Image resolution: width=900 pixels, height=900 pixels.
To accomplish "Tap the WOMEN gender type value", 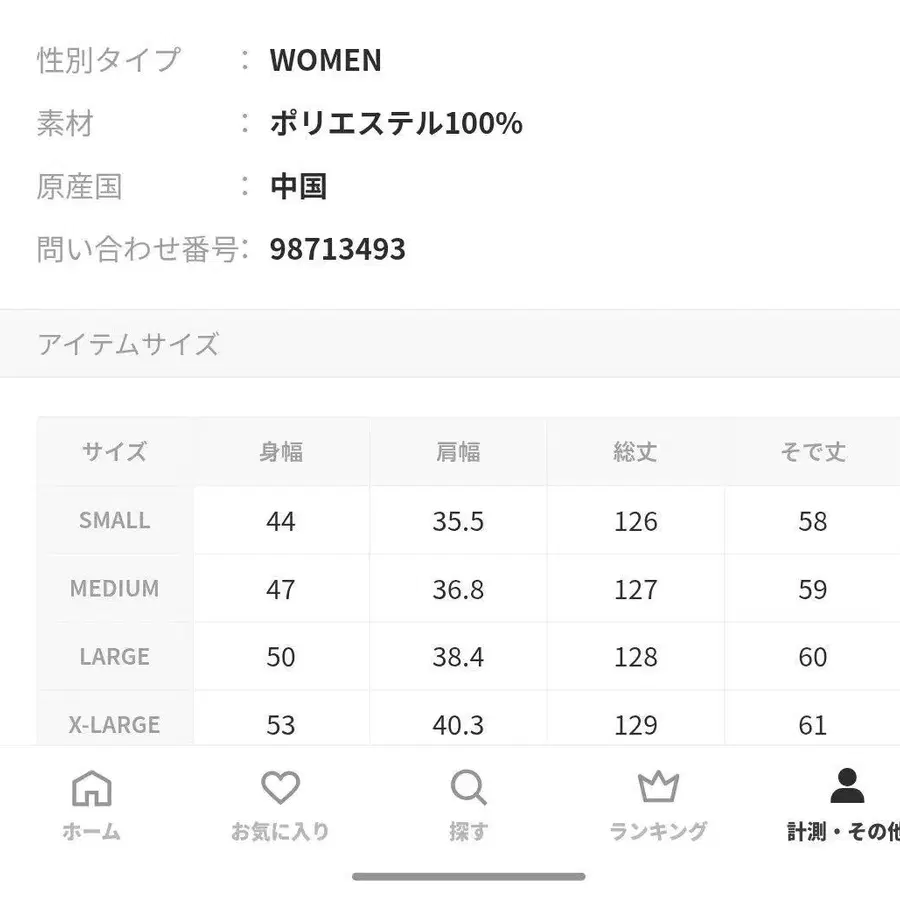I will pos(323,61).
